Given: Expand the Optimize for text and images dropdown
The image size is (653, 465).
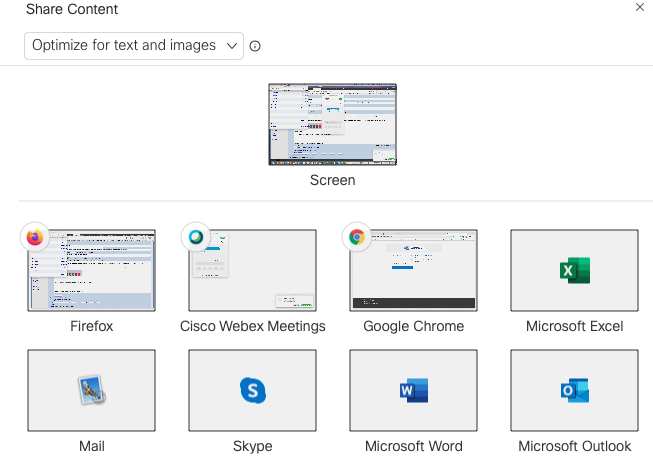Looking at the screenshot, I should pyautogui.click(x=134, y=46).
